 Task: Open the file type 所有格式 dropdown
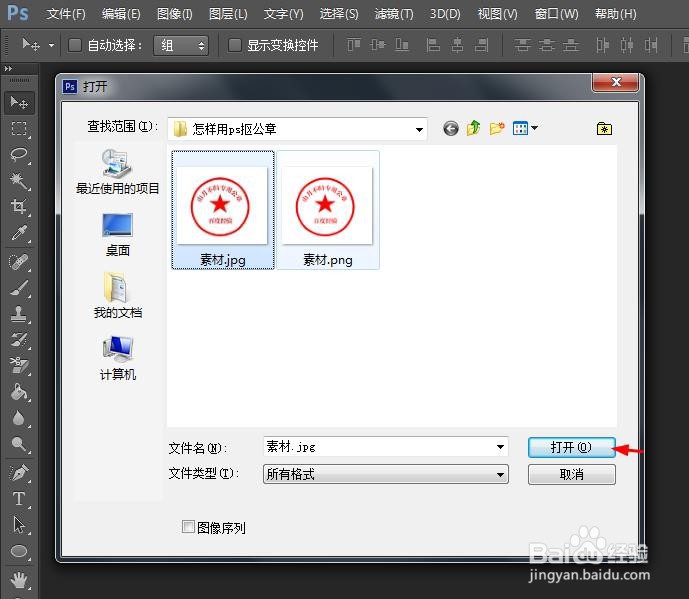(386, 474)
